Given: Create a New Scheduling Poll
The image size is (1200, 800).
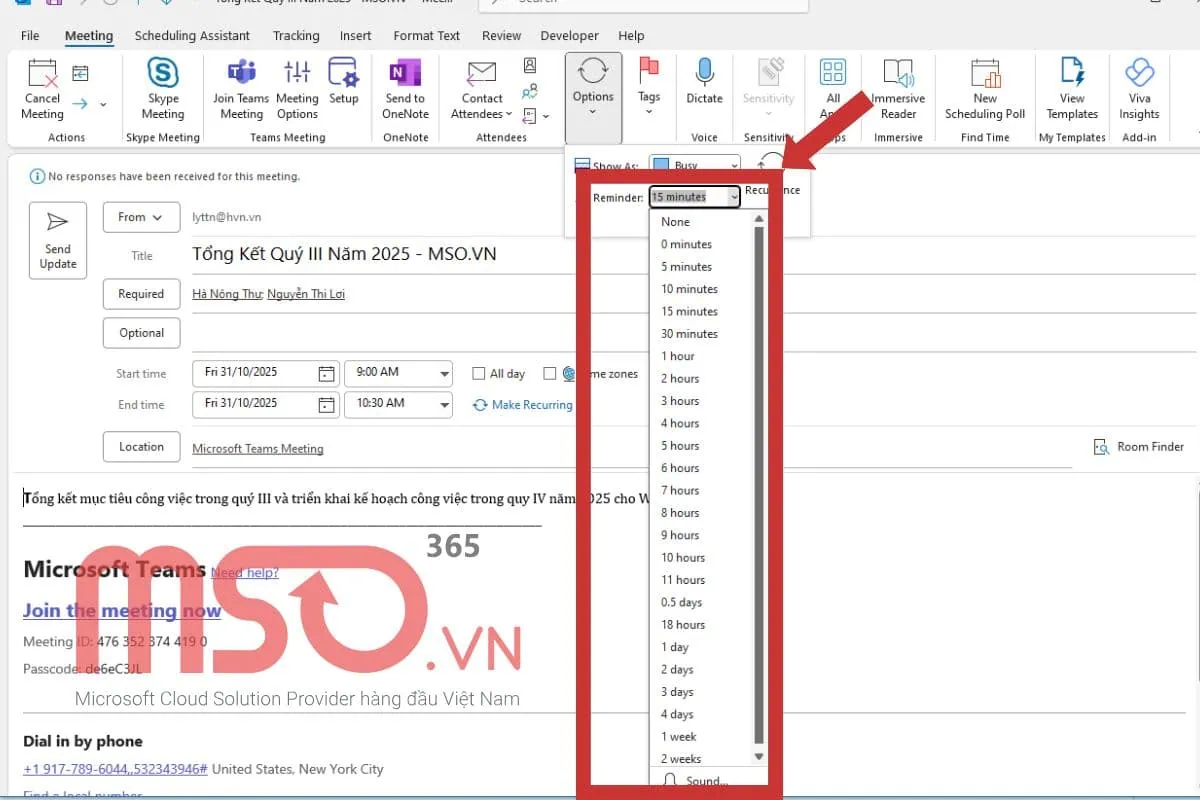Looking at the screenshot, I should click(x=984, y=88).
